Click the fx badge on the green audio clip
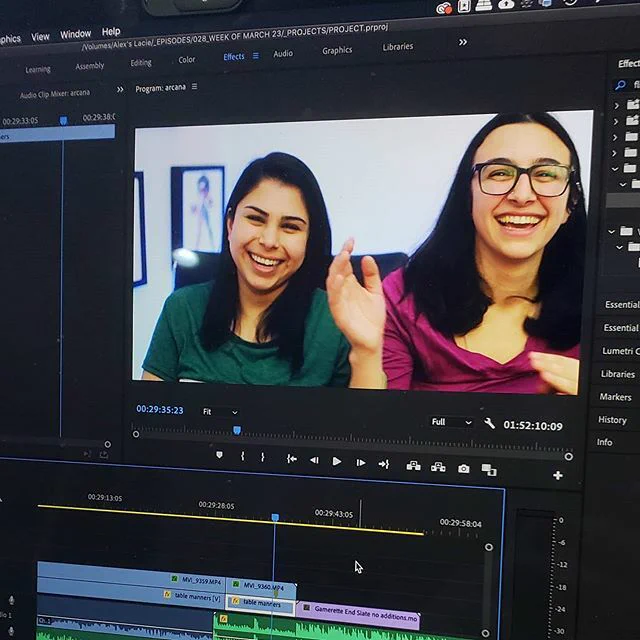 tap(223, 619)
